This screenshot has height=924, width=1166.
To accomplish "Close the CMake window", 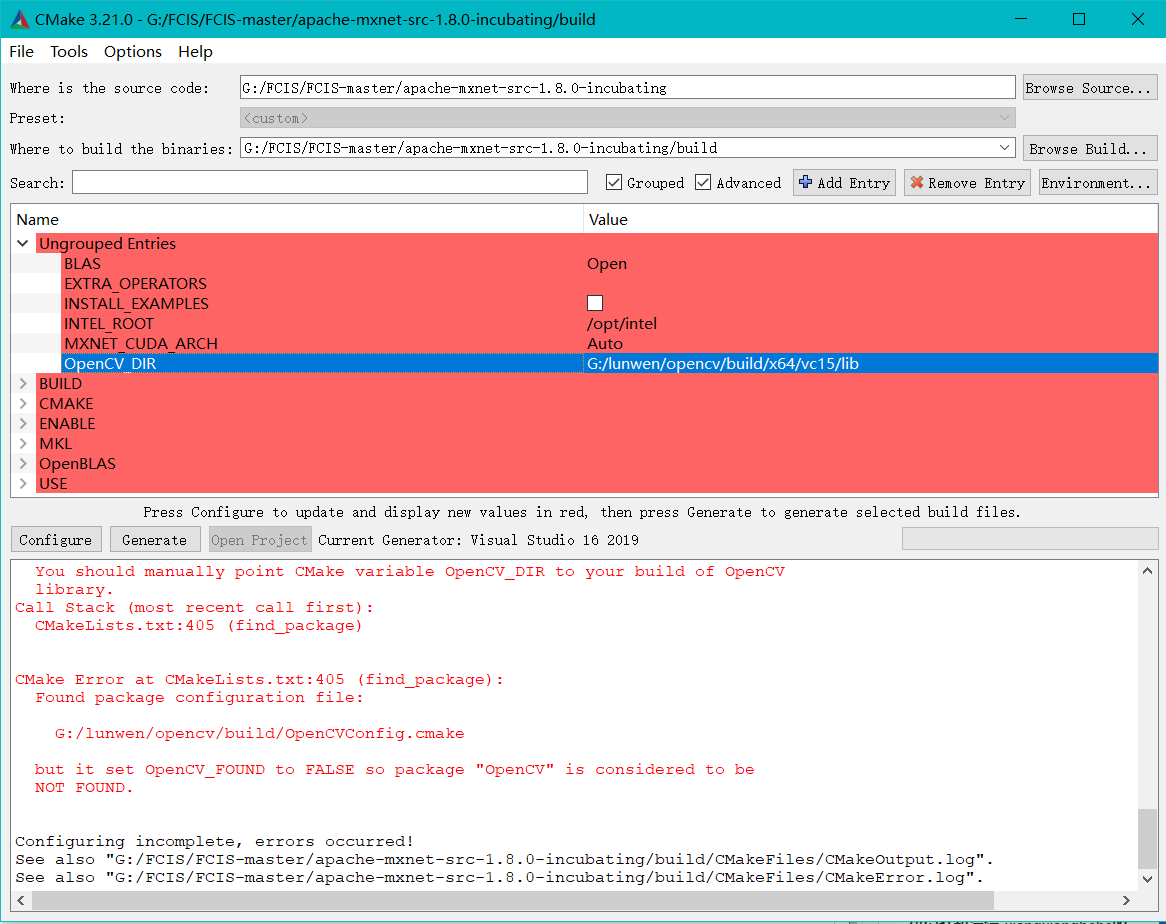I will click(x=1137, y=19).
